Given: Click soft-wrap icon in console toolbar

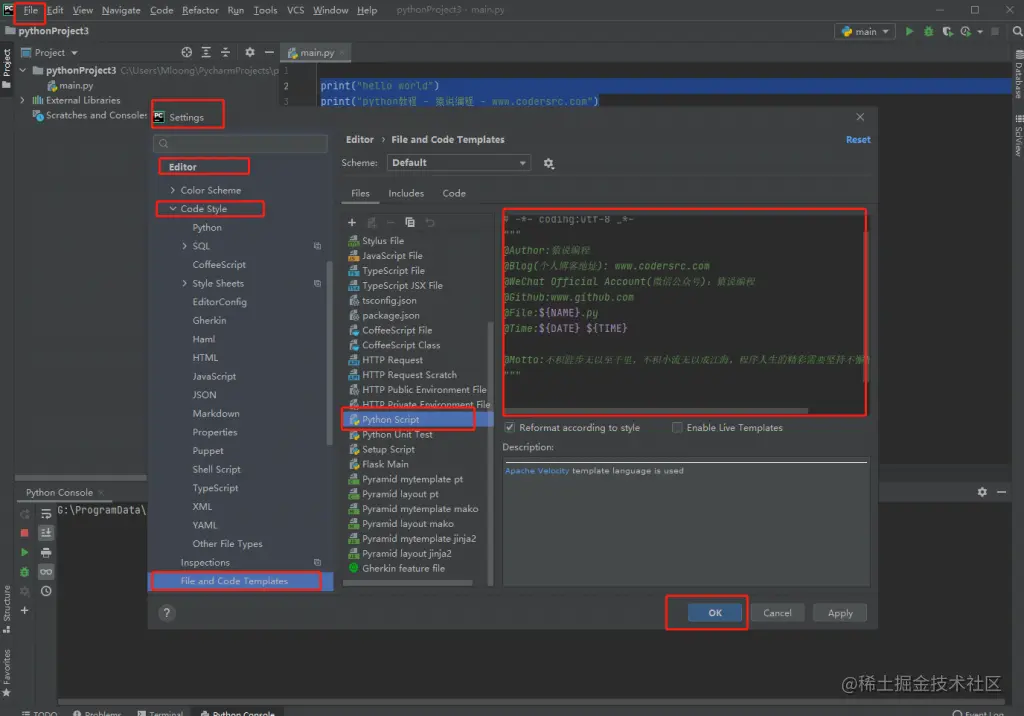Looking at the screenshot, I should 46,514.
